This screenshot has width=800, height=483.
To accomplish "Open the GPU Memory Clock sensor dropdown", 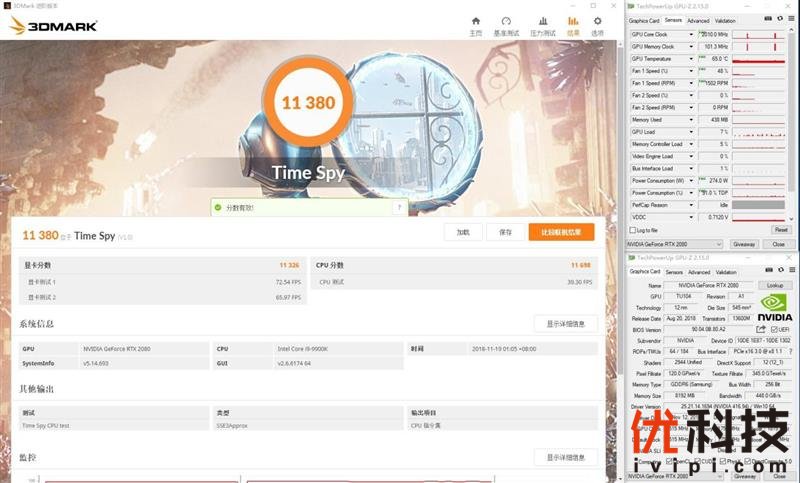I will click(x=691, y=46).
